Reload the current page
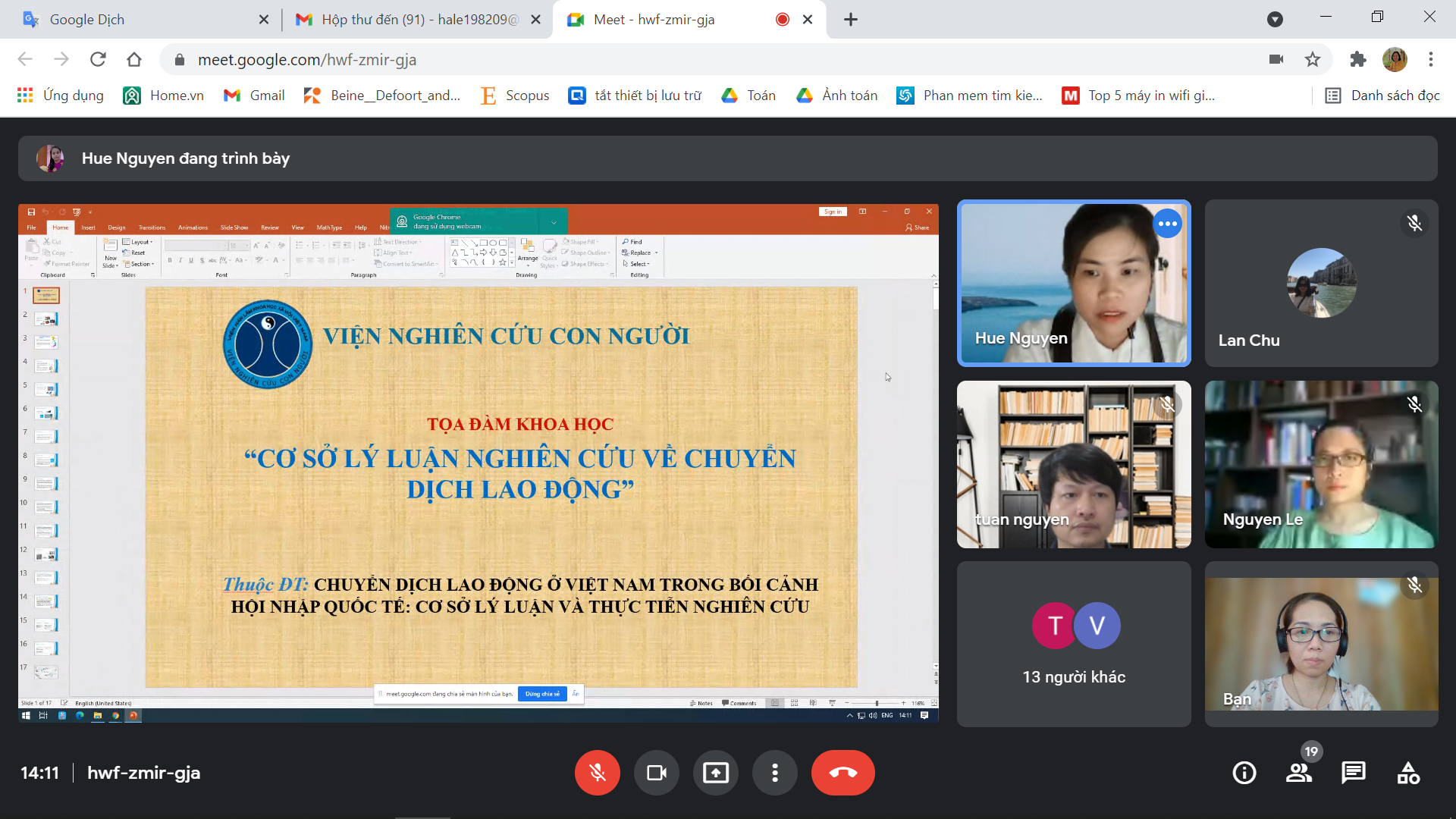This screenshot has width=1456, height=819. [98, 59]
